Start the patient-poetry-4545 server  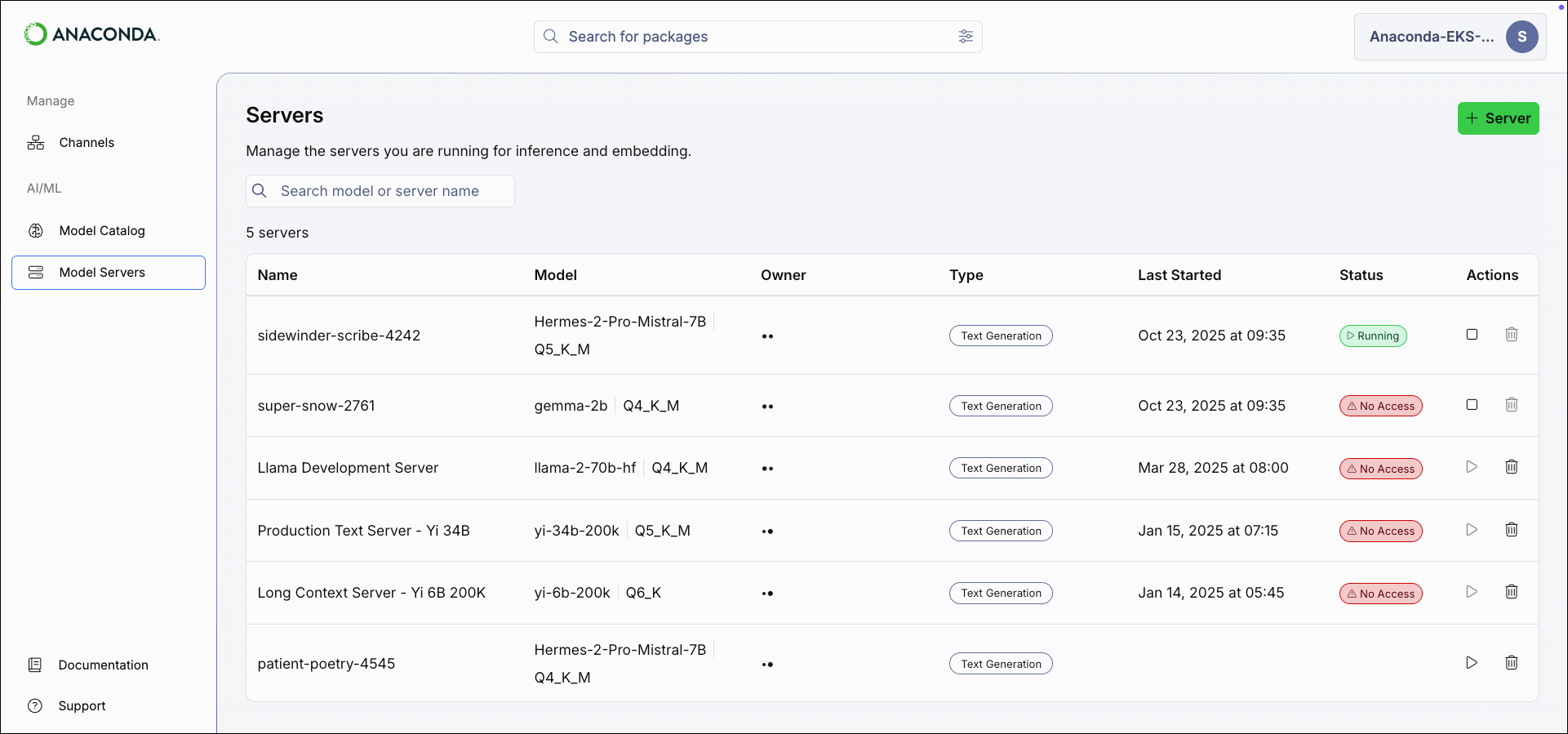tap(1472, 663)
